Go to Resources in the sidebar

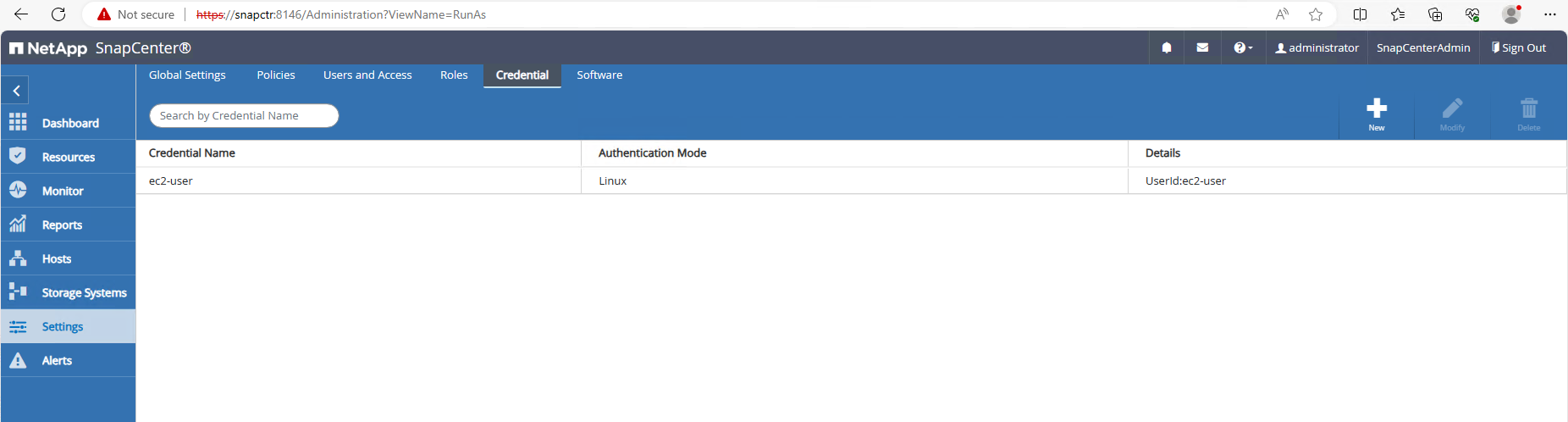68,157
